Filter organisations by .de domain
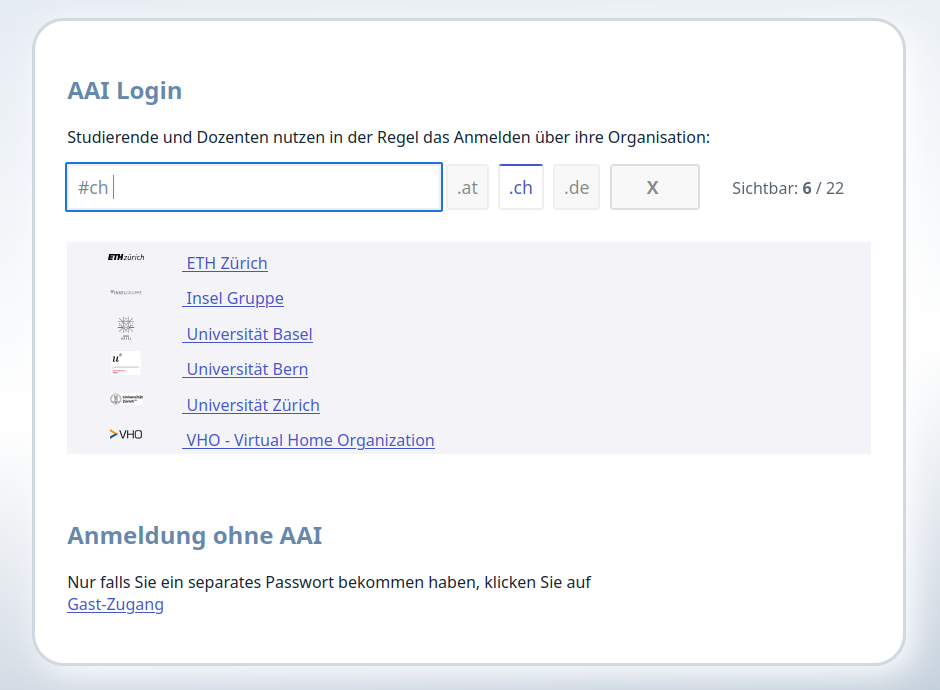Viewport: 940px width, 690px height. pyautogui.click(x=576, y=188)
